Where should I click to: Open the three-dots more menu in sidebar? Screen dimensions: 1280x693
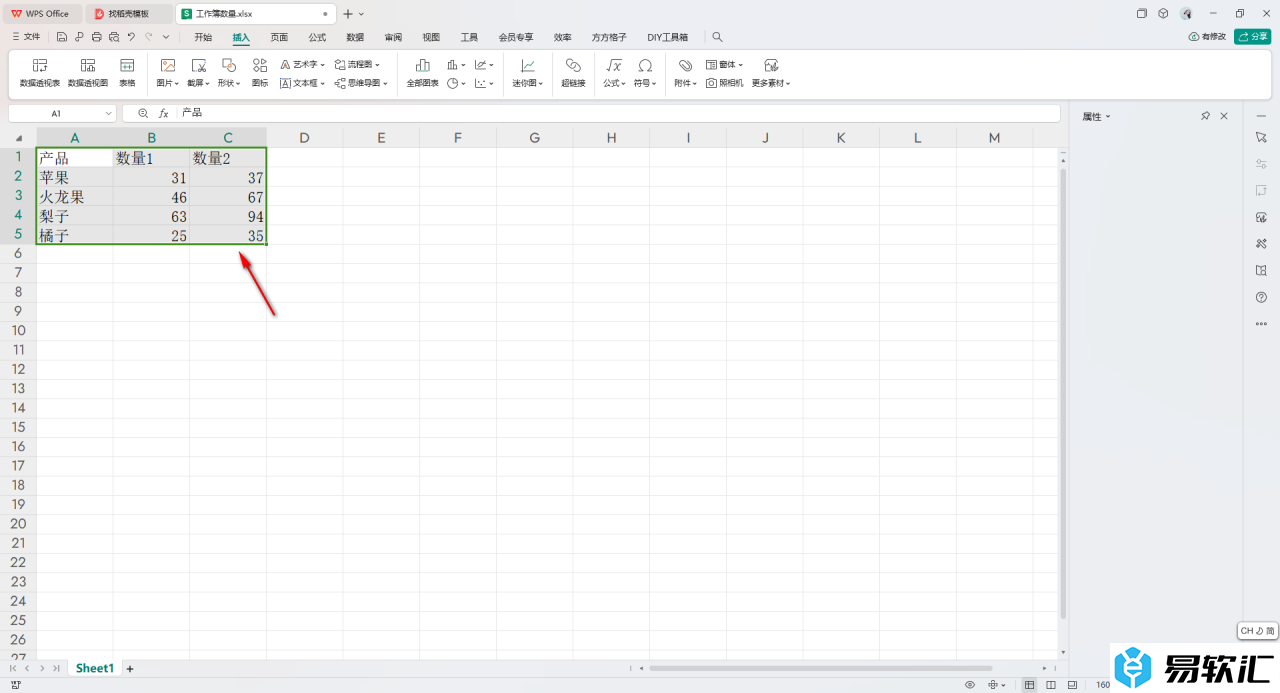1261,324
